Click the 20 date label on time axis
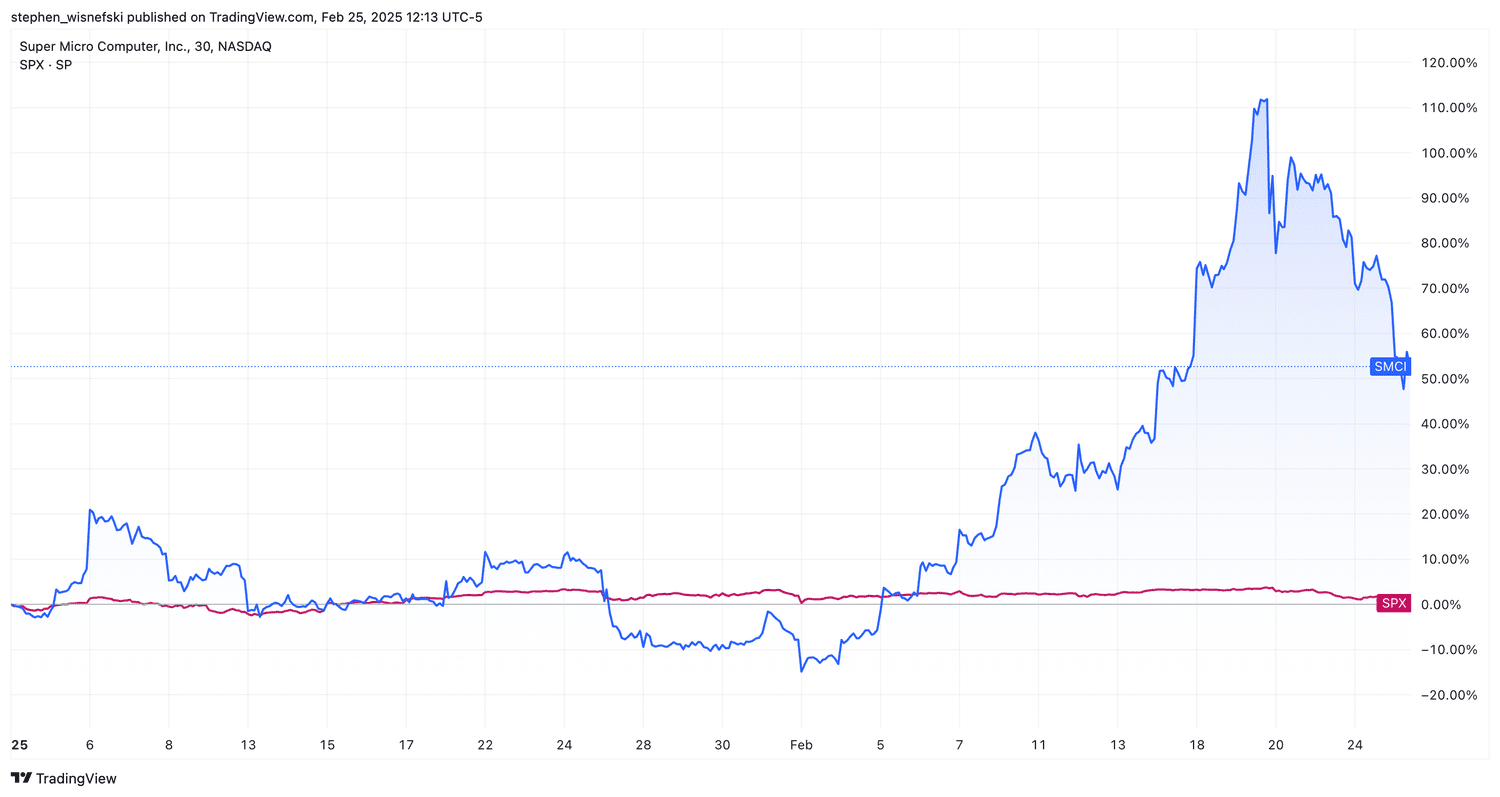1500x797 pixels. [x=1276, y=745]
